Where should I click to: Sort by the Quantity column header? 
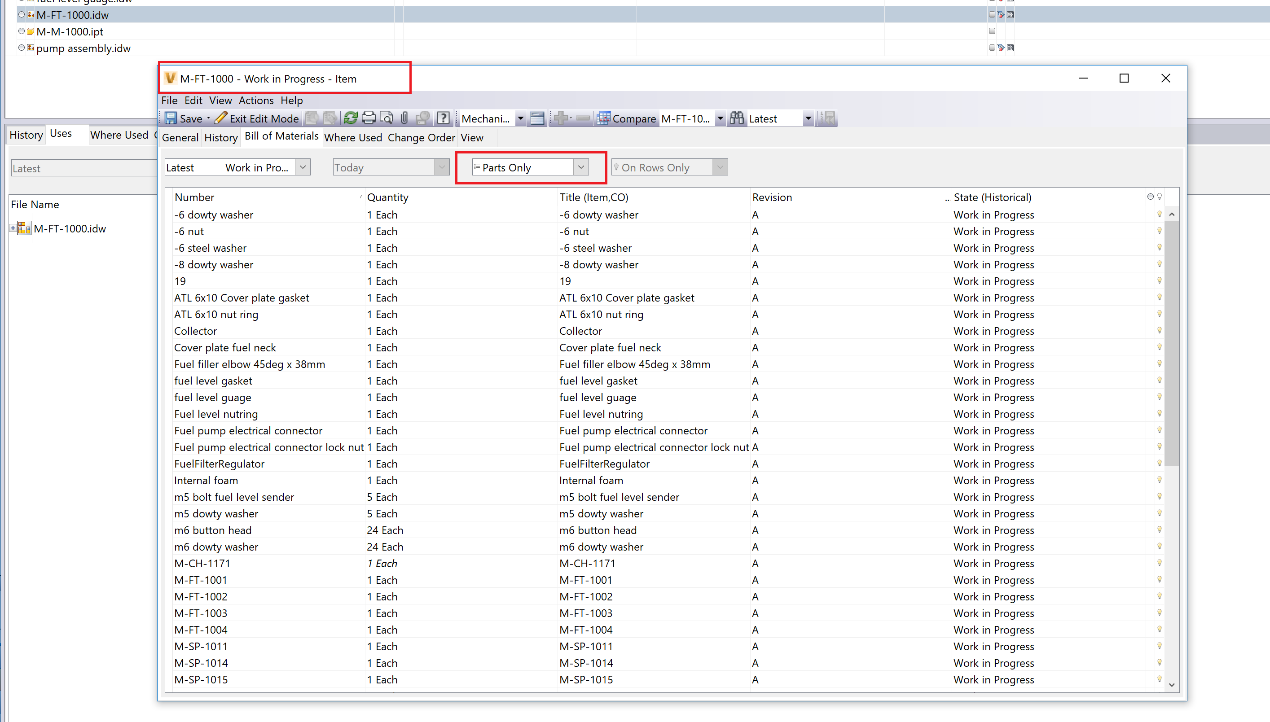[460, 197]
